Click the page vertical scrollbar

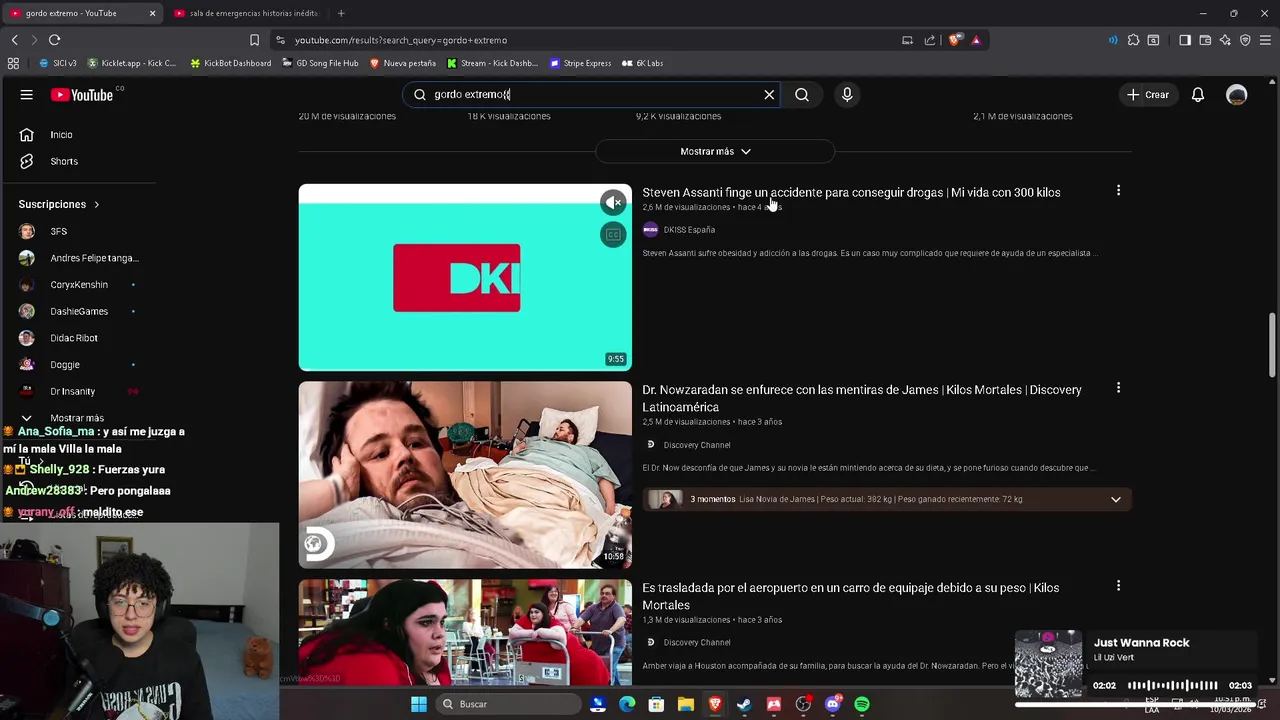(1272, 345)
